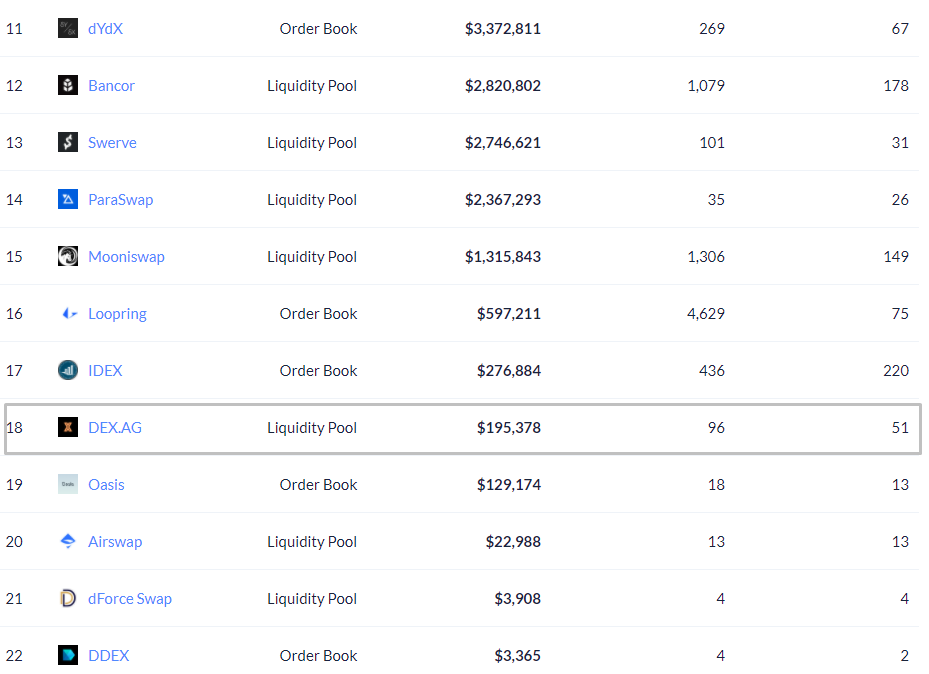Click the DEX.AG logo icon
The image size is (929, 674).
(x=68, y=427)
